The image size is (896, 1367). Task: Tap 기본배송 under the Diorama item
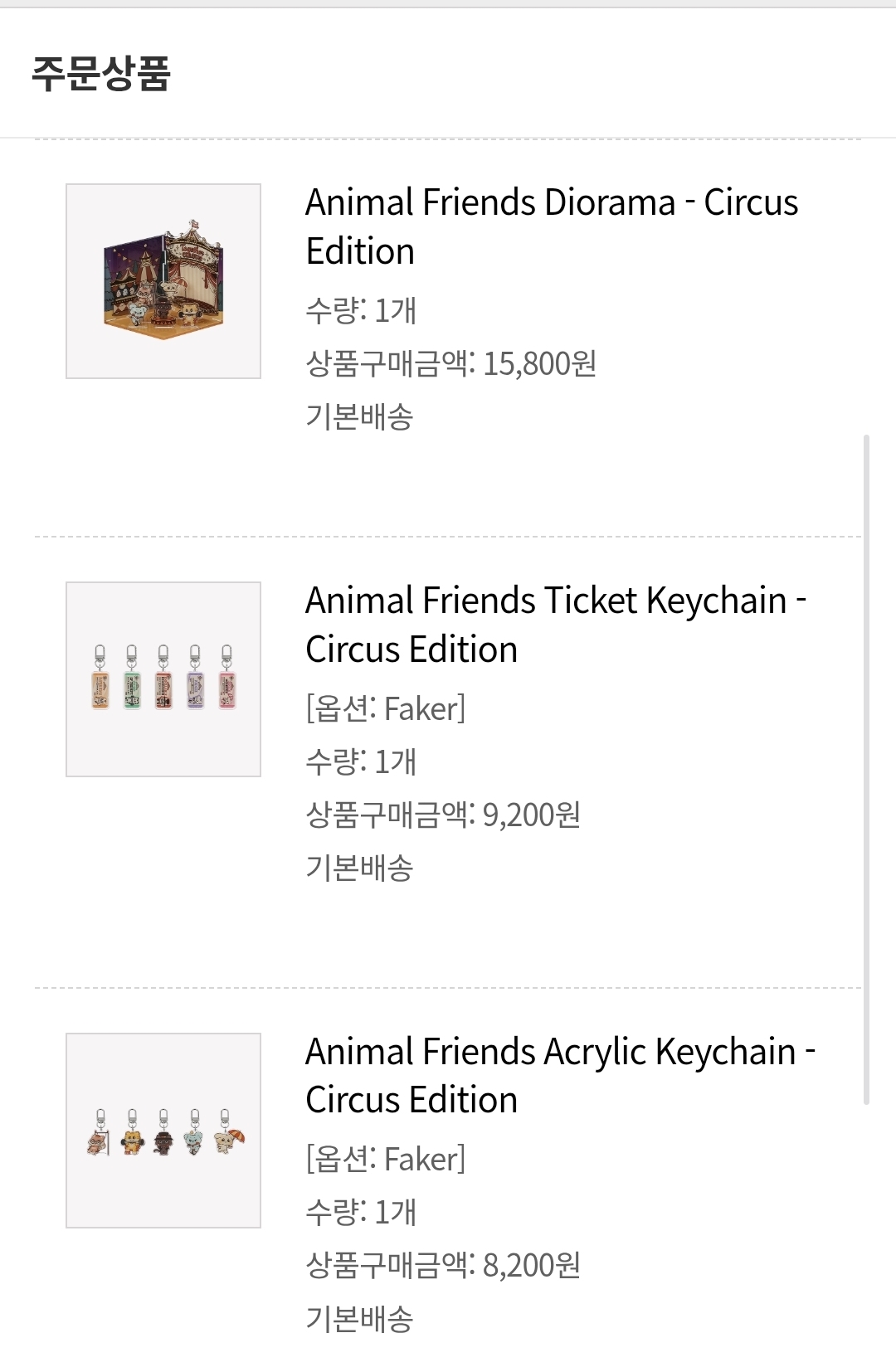359,417
